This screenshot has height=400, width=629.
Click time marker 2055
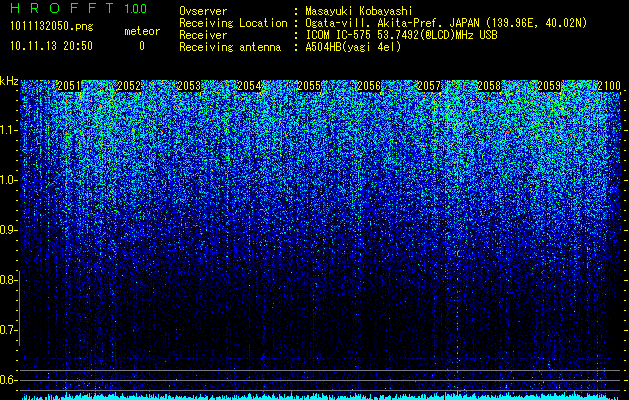309,86
